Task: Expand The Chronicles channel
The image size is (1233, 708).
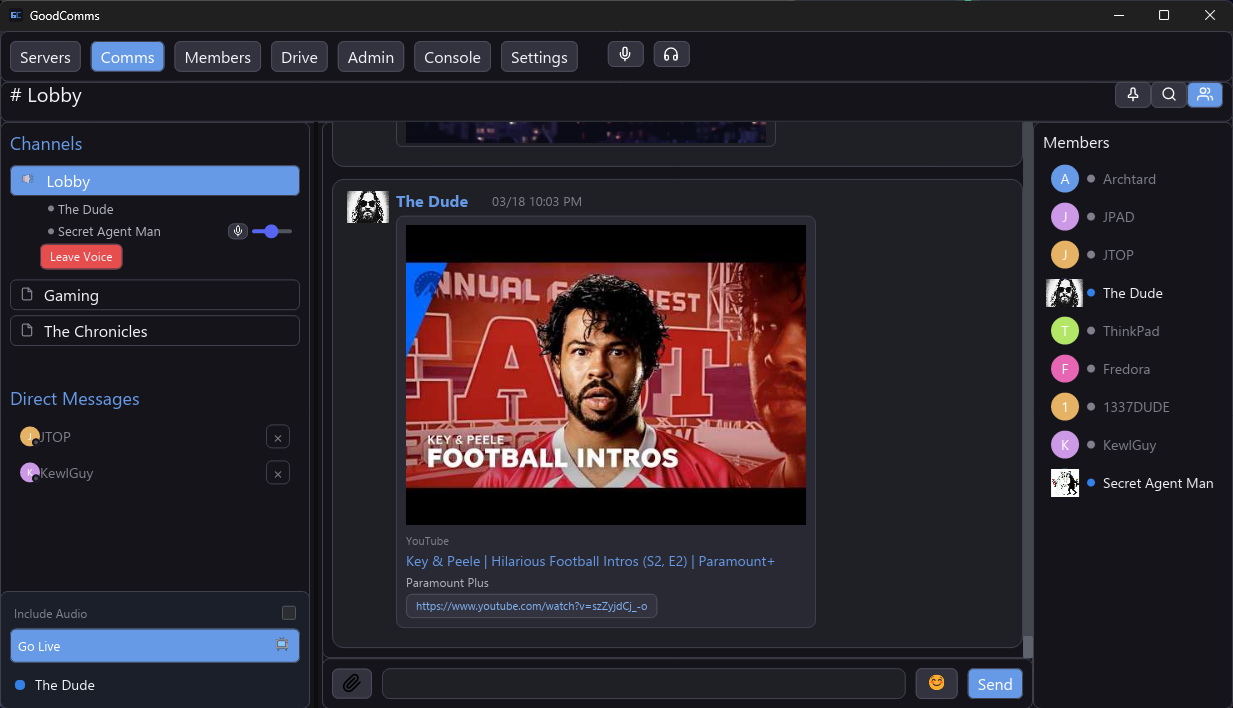Action: tap(154, 330)
